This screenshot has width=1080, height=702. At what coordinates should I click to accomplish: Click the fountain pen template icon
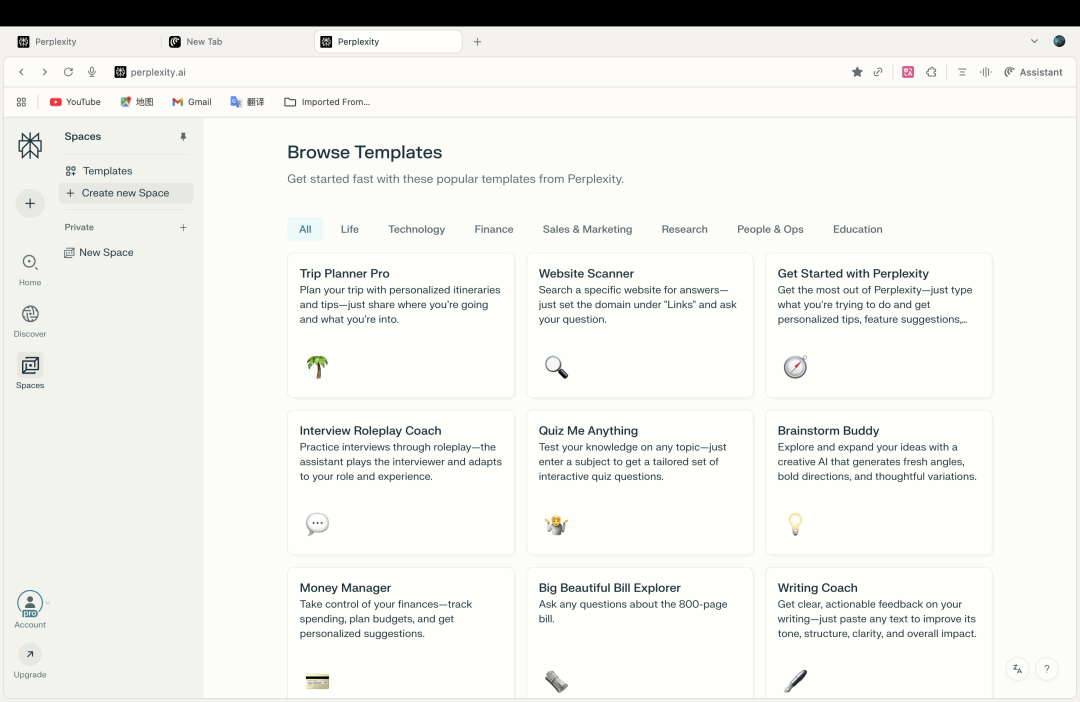(x=795, y=681)
